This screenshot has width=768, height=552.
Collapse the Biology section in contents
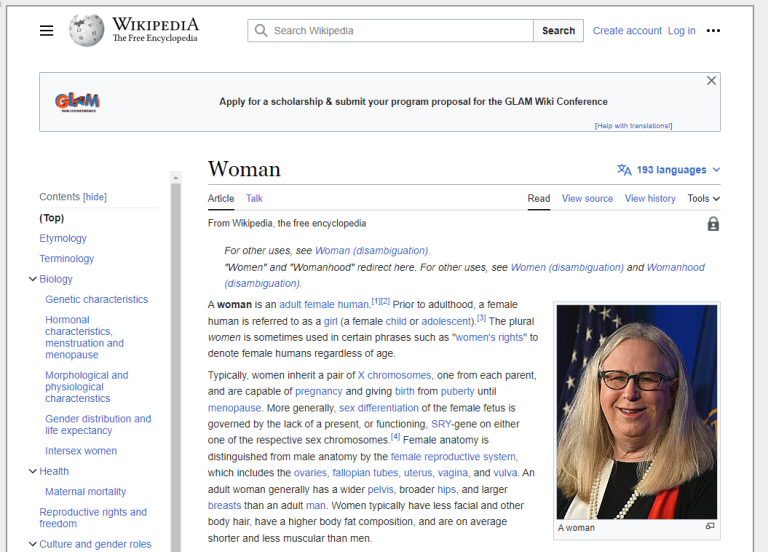33,279
